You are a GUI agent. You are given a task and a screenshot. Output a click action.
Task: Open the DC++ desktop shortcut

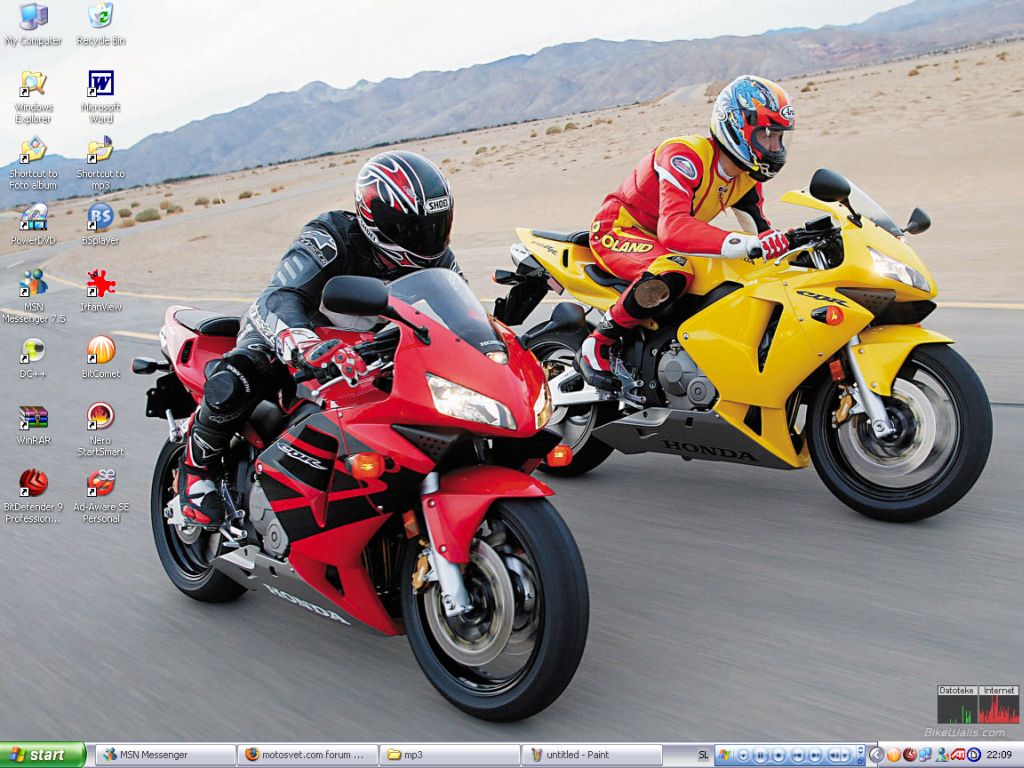(33, 357)
